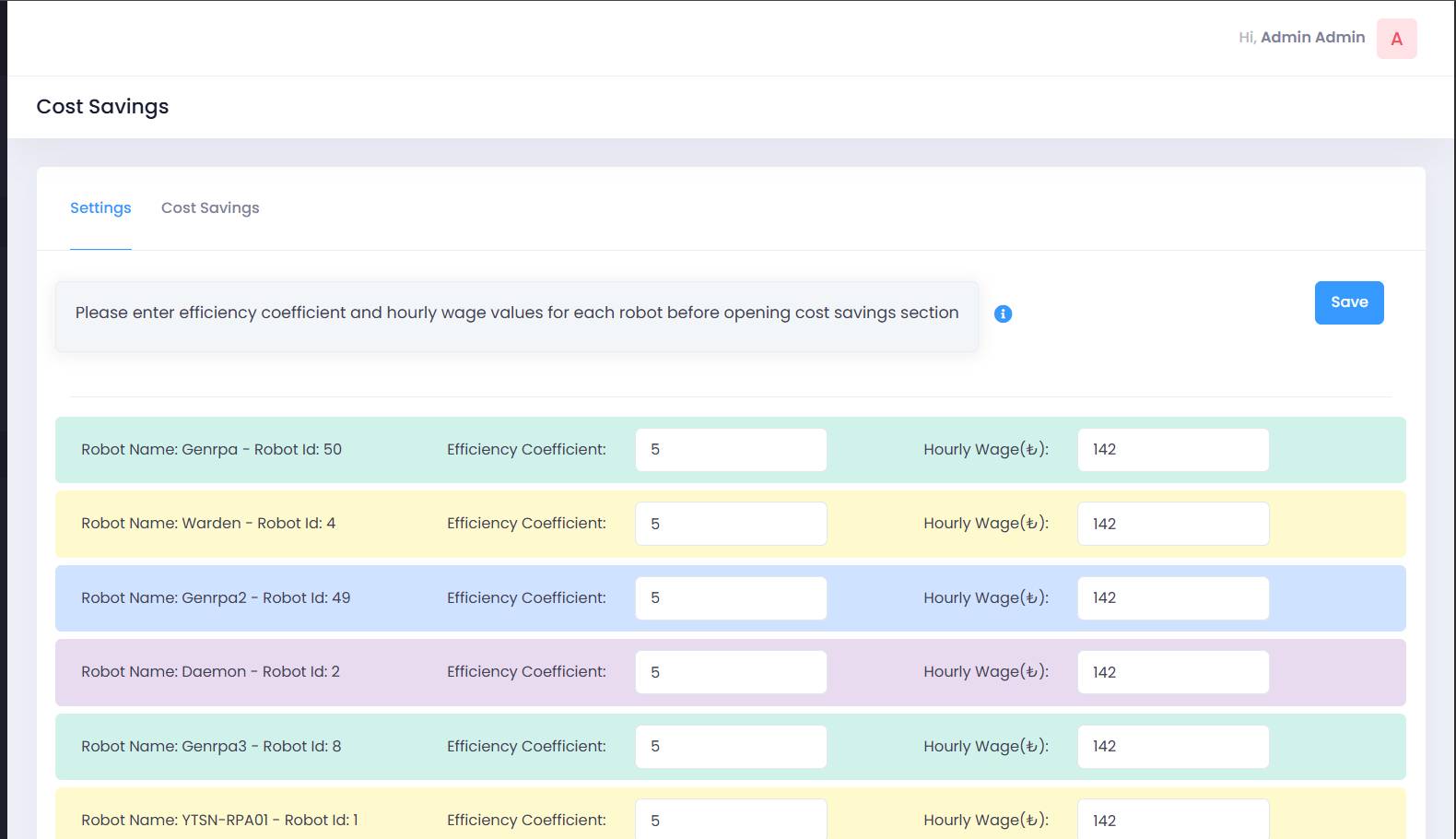Focus Hourly Wage field for Genrpa3
This screenshot has width=1456, height=839.
pos(1173,747)
